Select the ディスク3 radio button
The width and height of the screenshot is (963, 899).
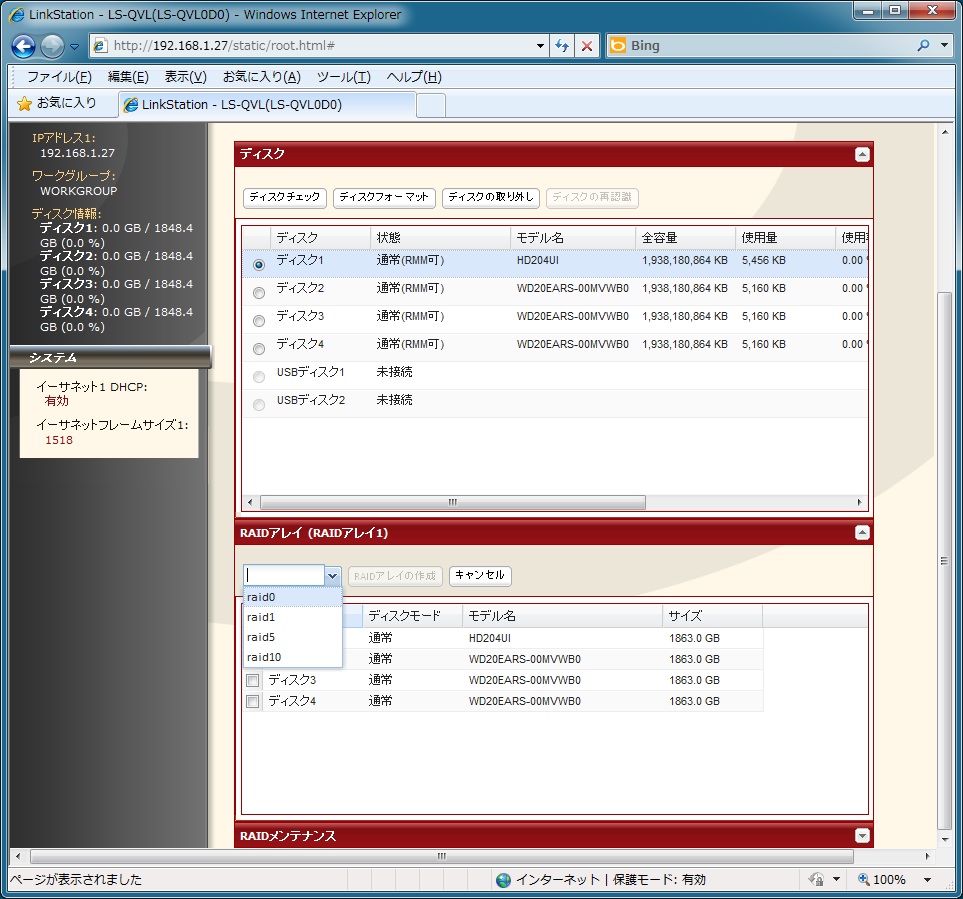pos(259,321)
